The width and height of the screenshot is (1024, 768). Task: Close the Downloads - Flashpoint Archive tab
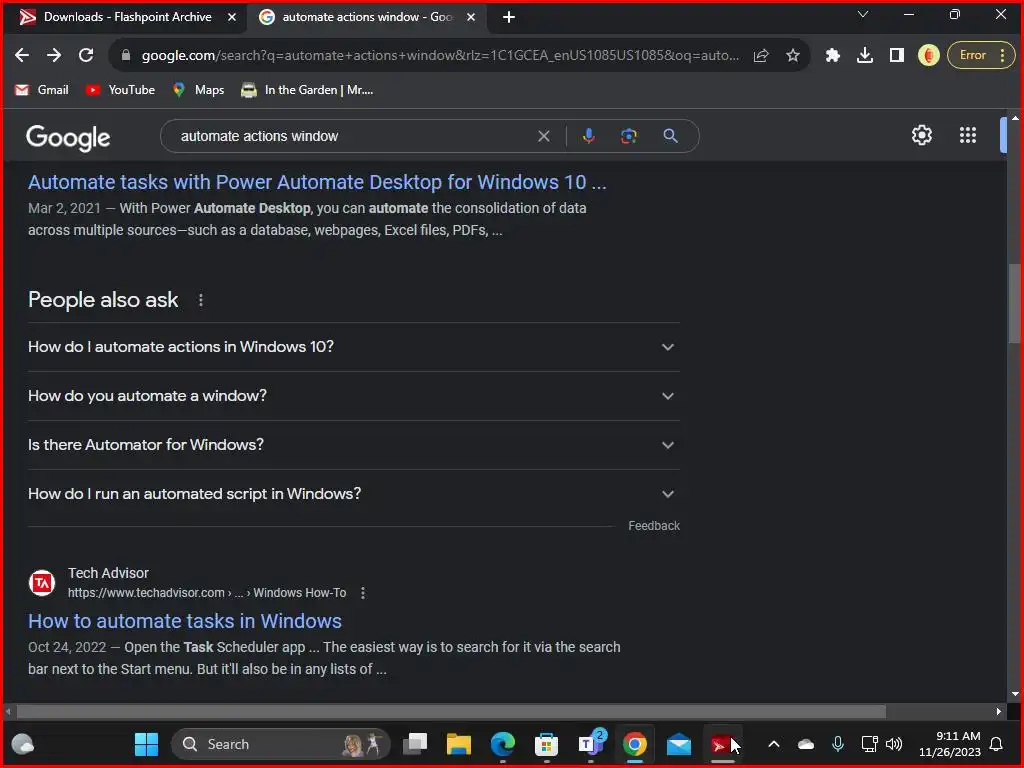tap(232, 17)
